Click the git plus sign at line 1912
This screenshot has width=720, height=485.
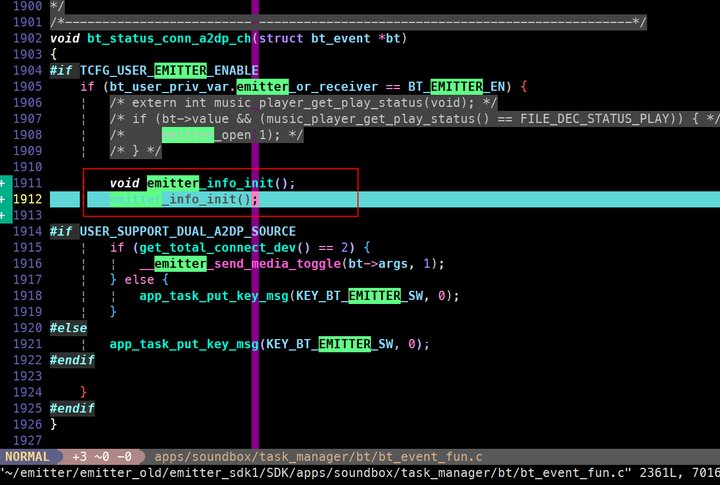[x=3, y=199]
